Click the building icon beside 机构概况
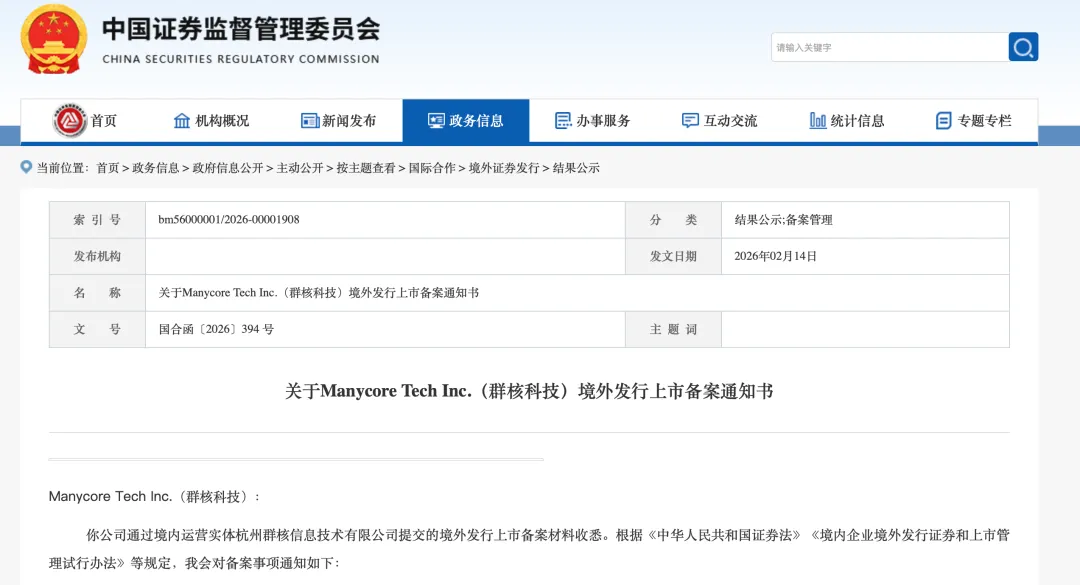 click(182, 121)
